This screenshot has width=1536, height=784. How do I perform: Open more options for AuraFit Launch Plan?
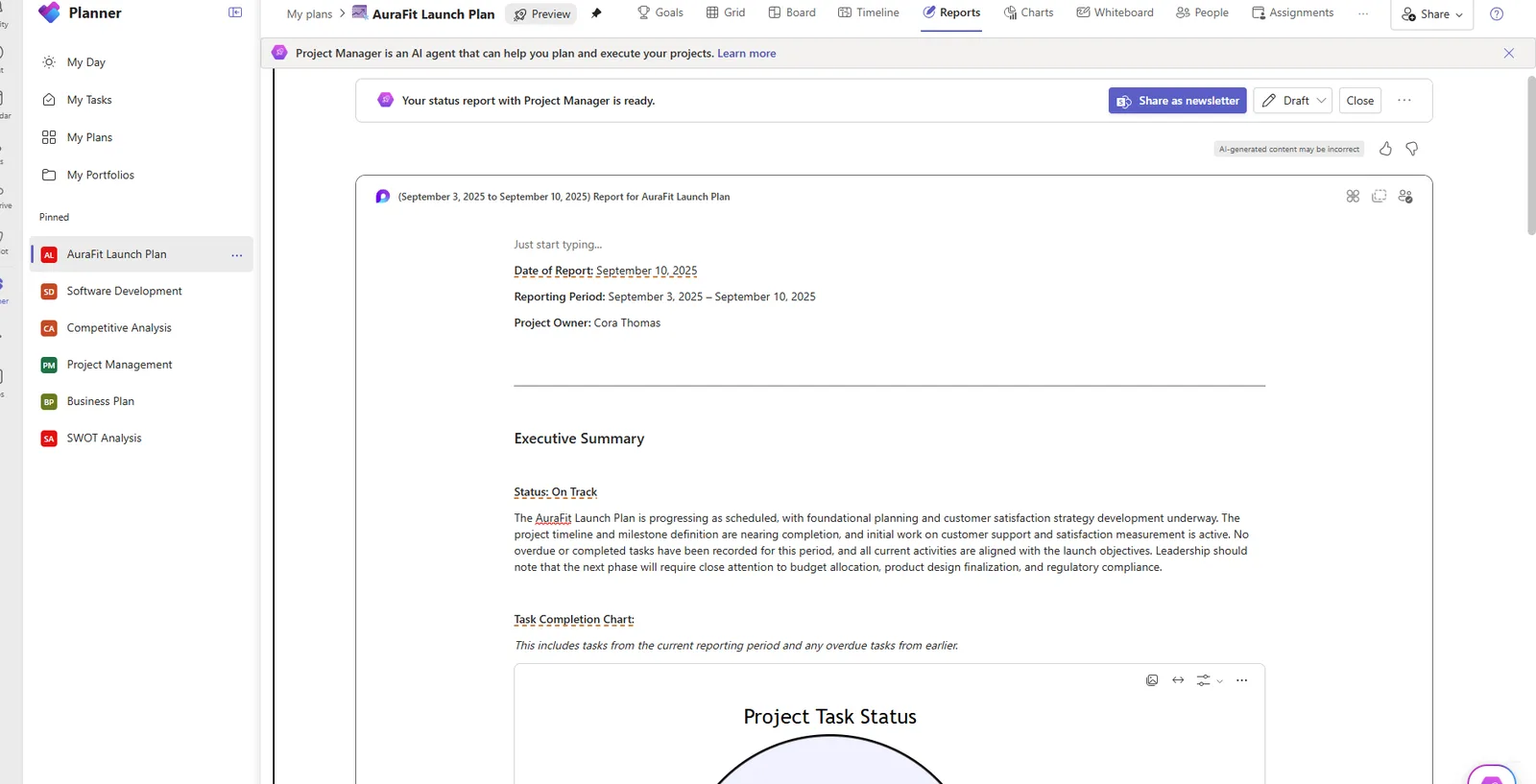236,255
